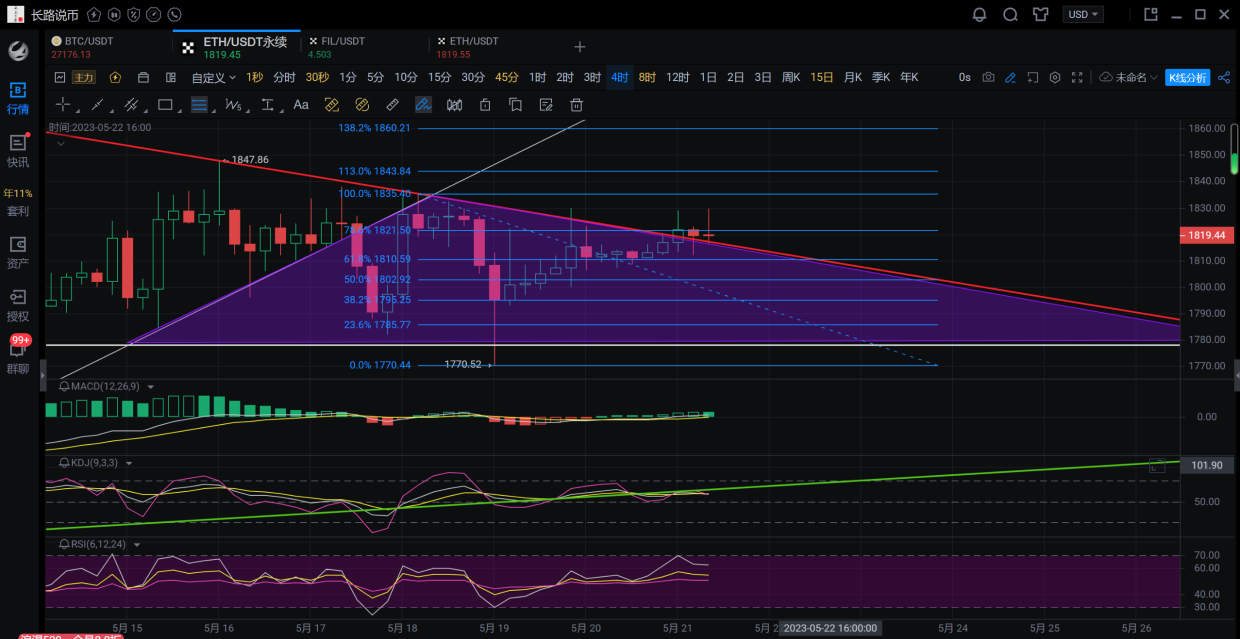Select the 1日 timeframe

(x=708, y=77)
